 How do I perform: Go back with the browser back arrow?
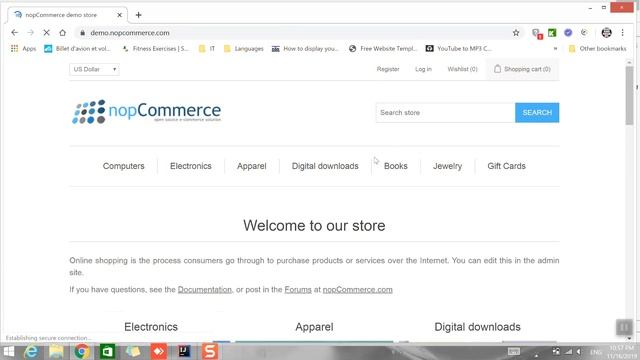[x=15, y=33]
